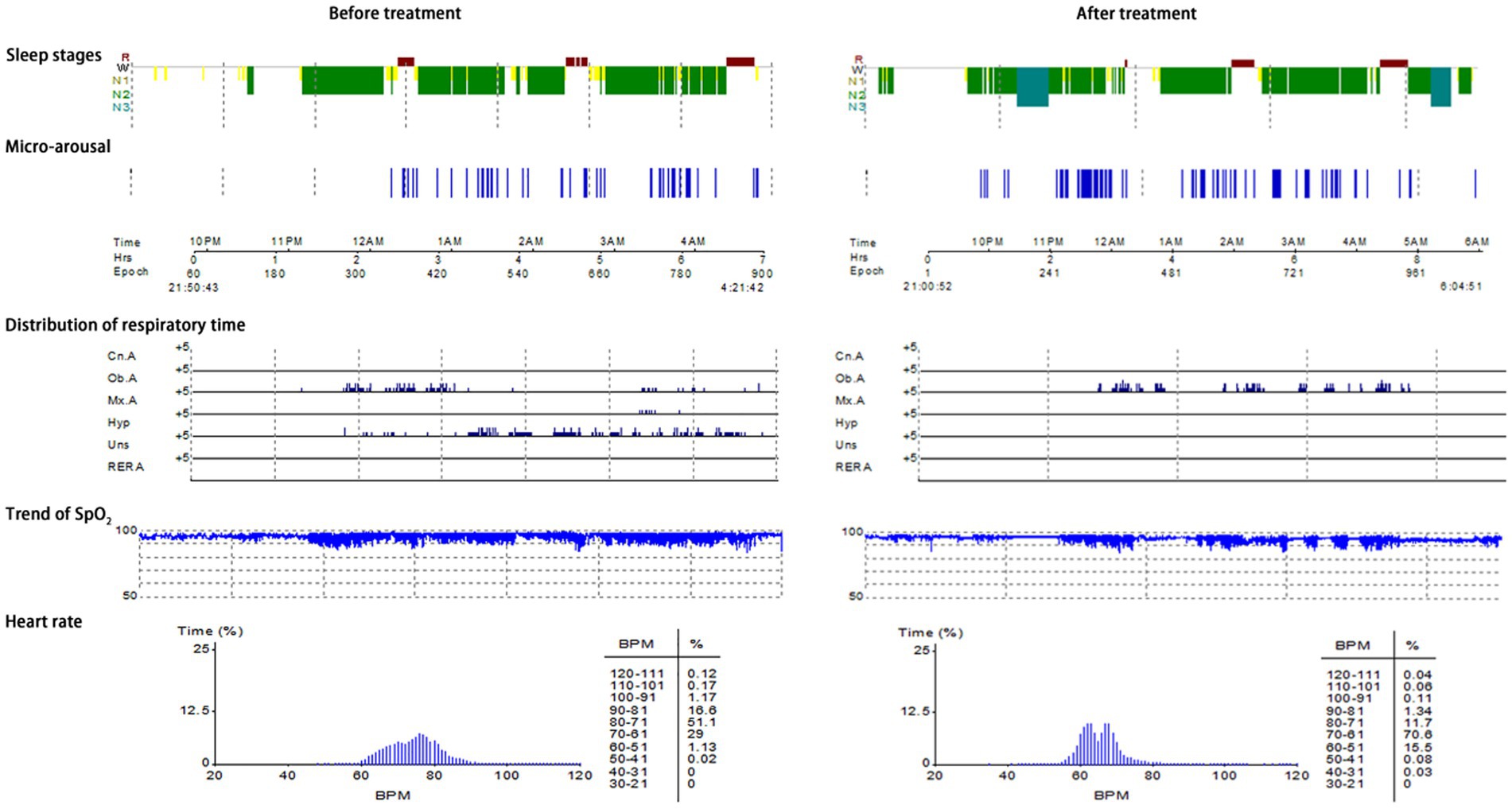Click BPM table header in After treatment

click(x=1352, y=646)
